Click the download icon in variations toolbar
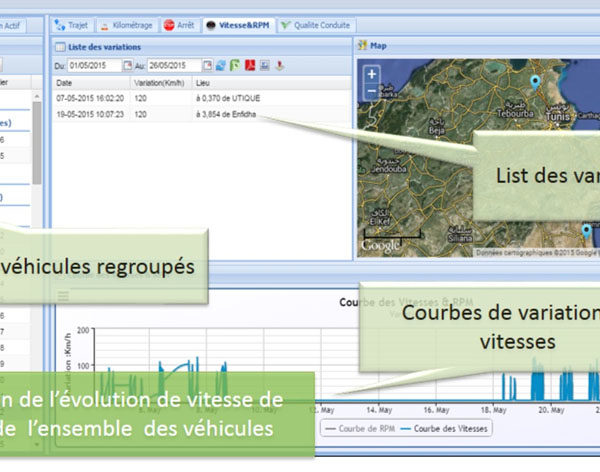This screenshot has width=600, height=472. [x=280, y=66]
